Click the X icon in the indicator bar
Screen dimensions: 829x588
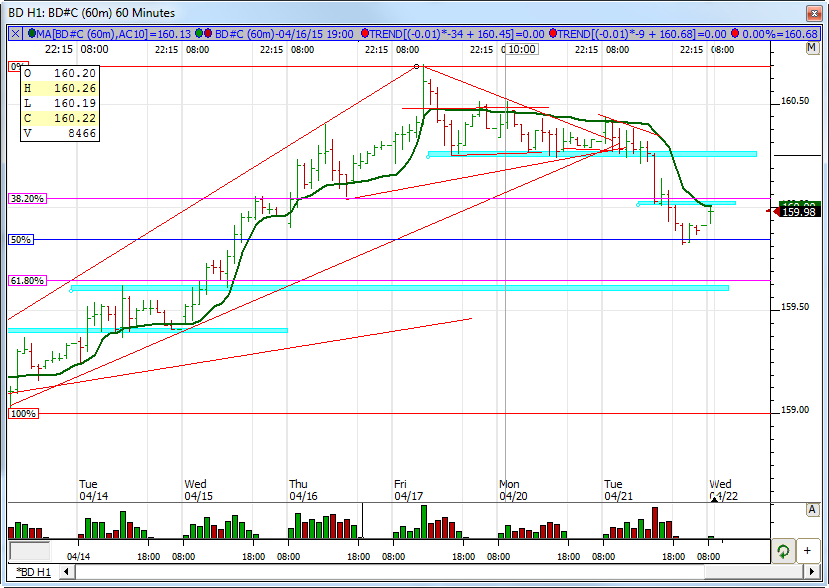[x=15, y=34]
